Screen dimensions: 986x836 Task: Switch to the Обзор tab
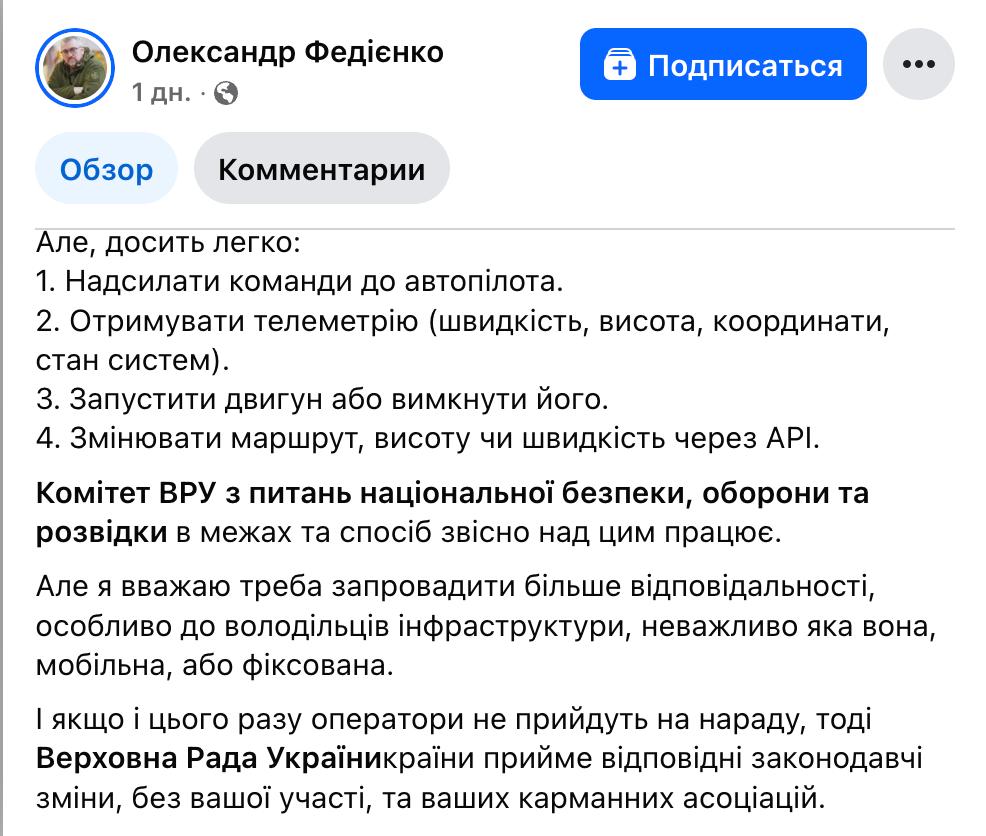pyautogui.click(x=106, y=169)
